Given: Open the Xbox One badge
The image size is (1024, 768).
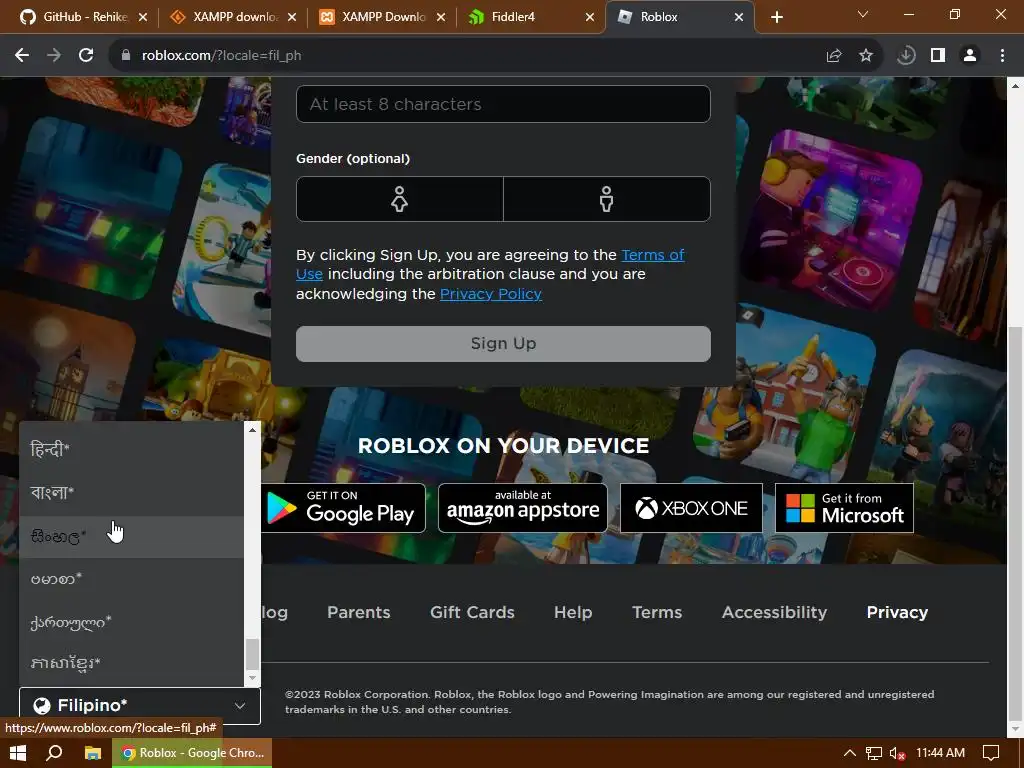Looking at the screenshot, I should (x=692, y=508).
